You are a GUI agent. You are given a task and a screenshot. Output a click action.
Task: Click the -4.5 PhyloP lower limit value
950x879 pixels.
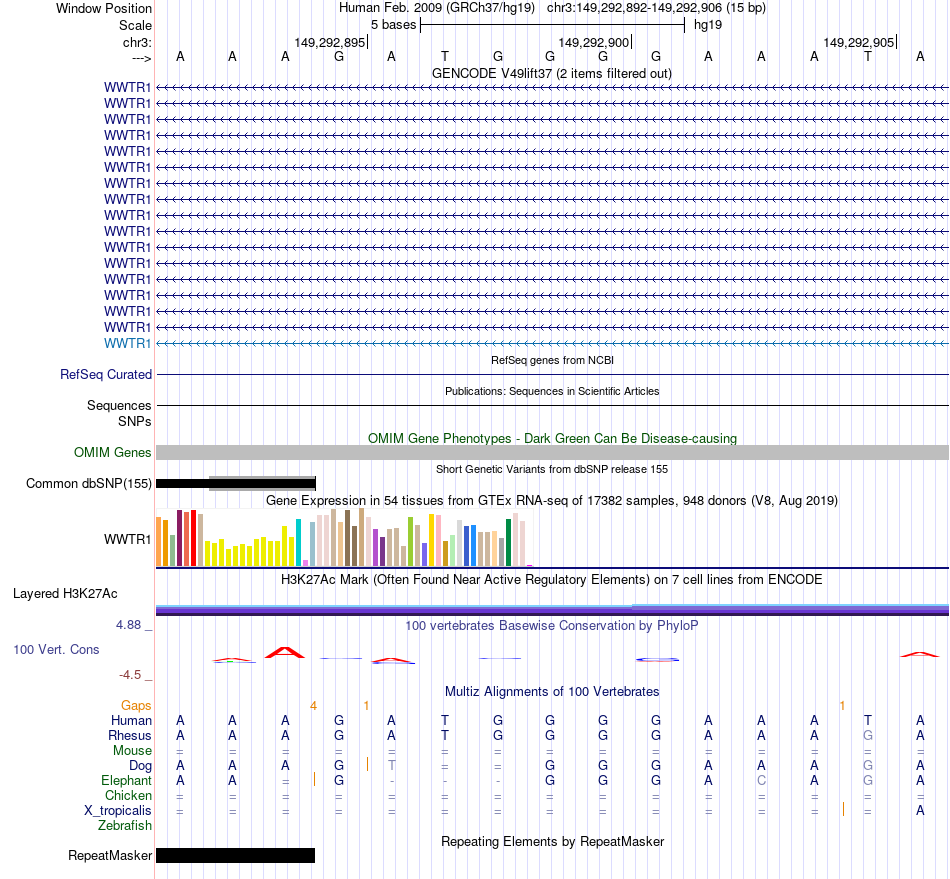(x=130, y=674)
